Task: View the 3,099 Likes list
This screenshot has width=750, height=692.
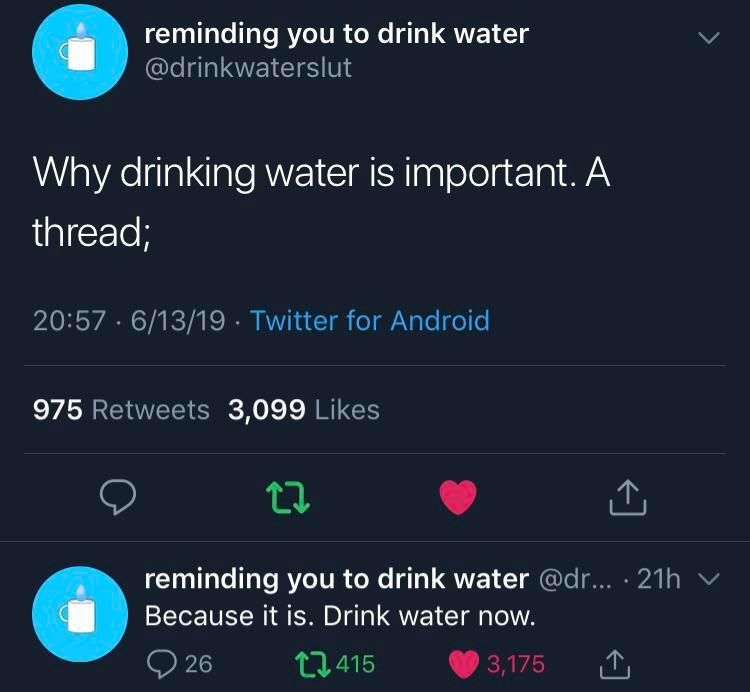Action: (304, 410)
